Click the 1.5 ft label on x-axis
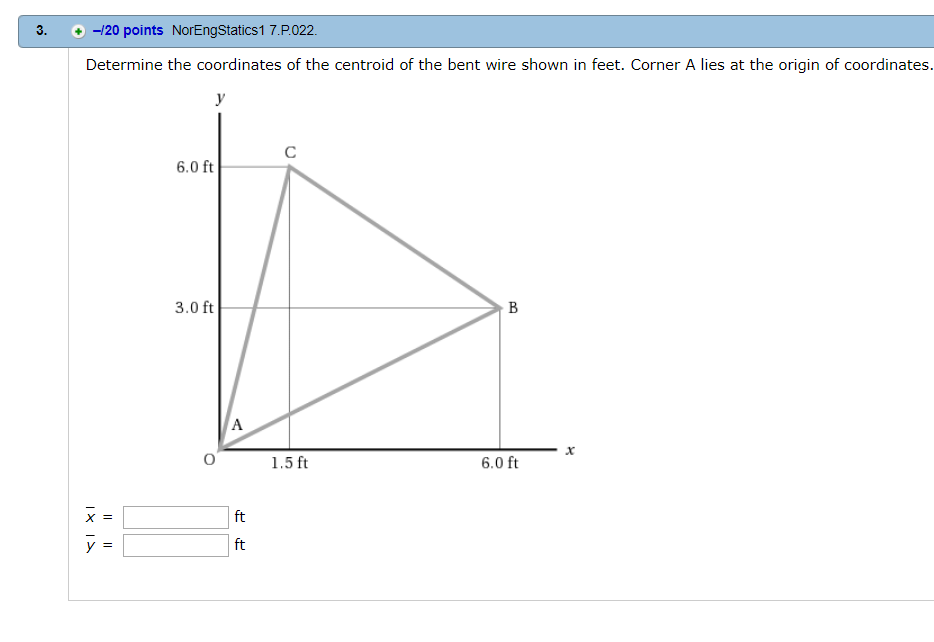The width and height of the screenshot is (934, 642). point(288,463)
